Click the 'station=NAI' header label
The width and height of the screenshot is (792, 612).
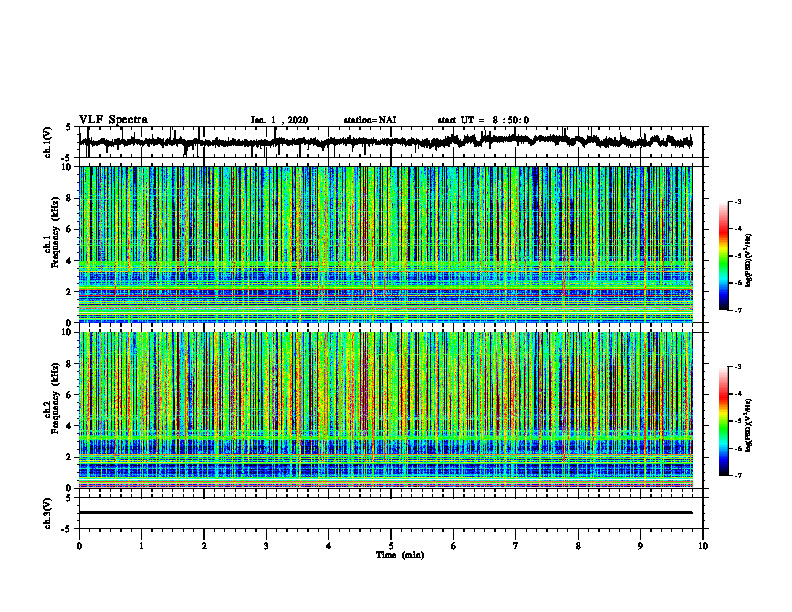pyautogui.click(x=370, y=120)
